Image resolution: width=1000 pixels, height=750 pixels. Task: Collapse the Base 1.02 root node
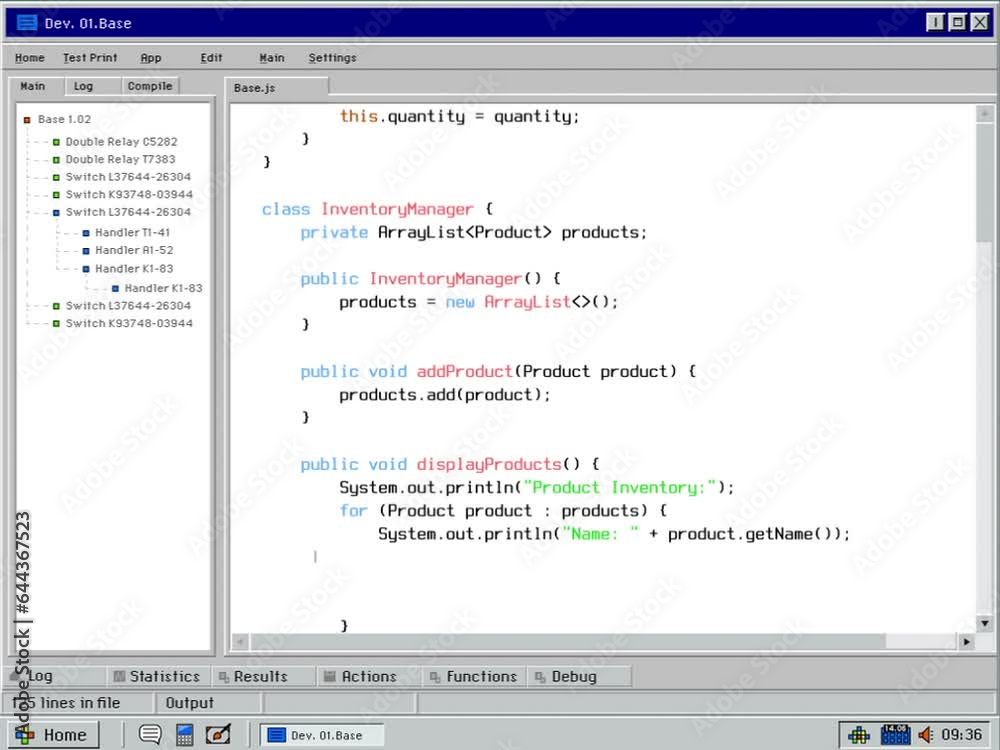click(27, 120)
